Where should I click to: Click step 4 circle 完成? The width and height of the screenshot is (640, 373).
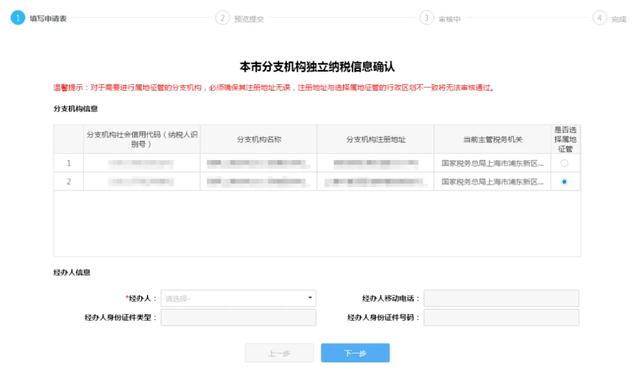[x=600, y=18]
